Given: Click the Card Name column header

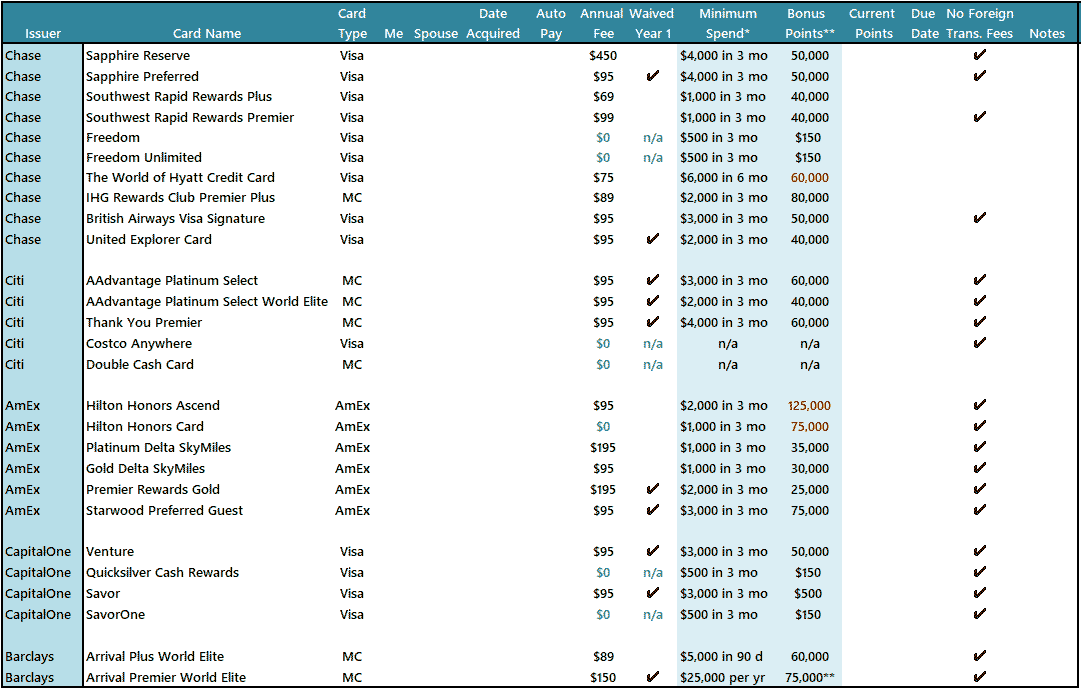Looking at the screenshot, I should click(207, 33).
